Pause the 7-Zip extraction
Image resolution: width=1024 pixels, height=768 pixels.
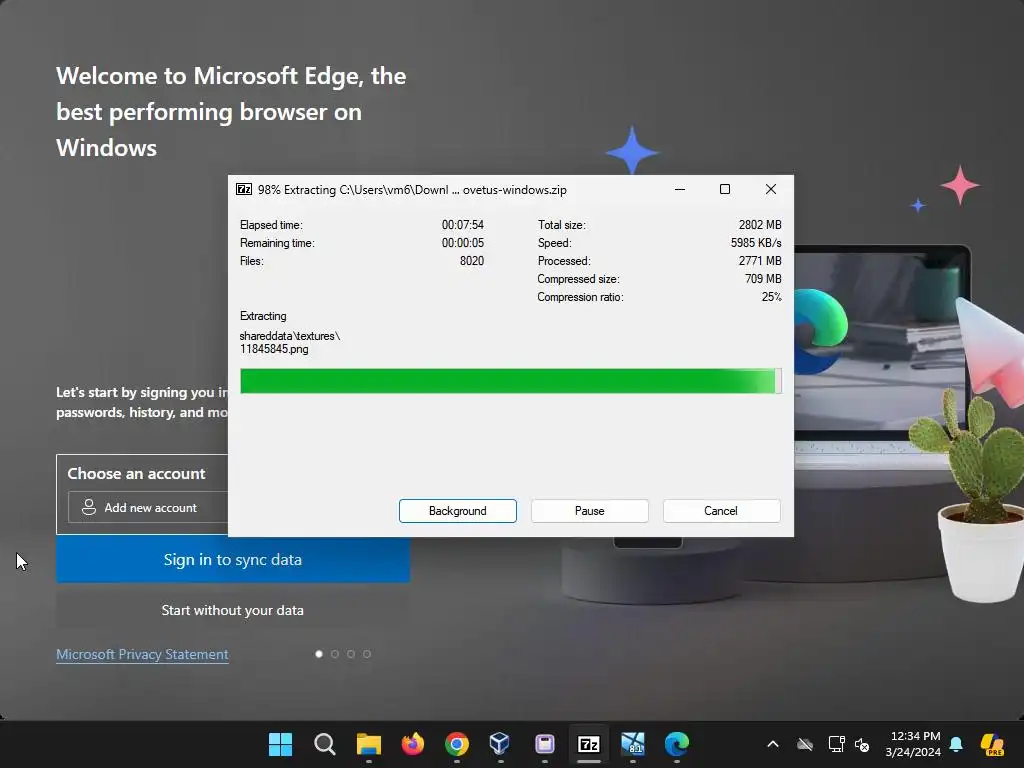pyautogui.click(x=589, y=511)
